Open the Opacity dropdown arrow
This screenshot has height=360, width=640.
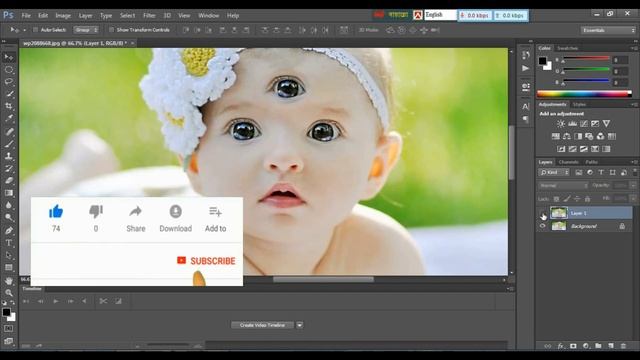coord(633,185)
